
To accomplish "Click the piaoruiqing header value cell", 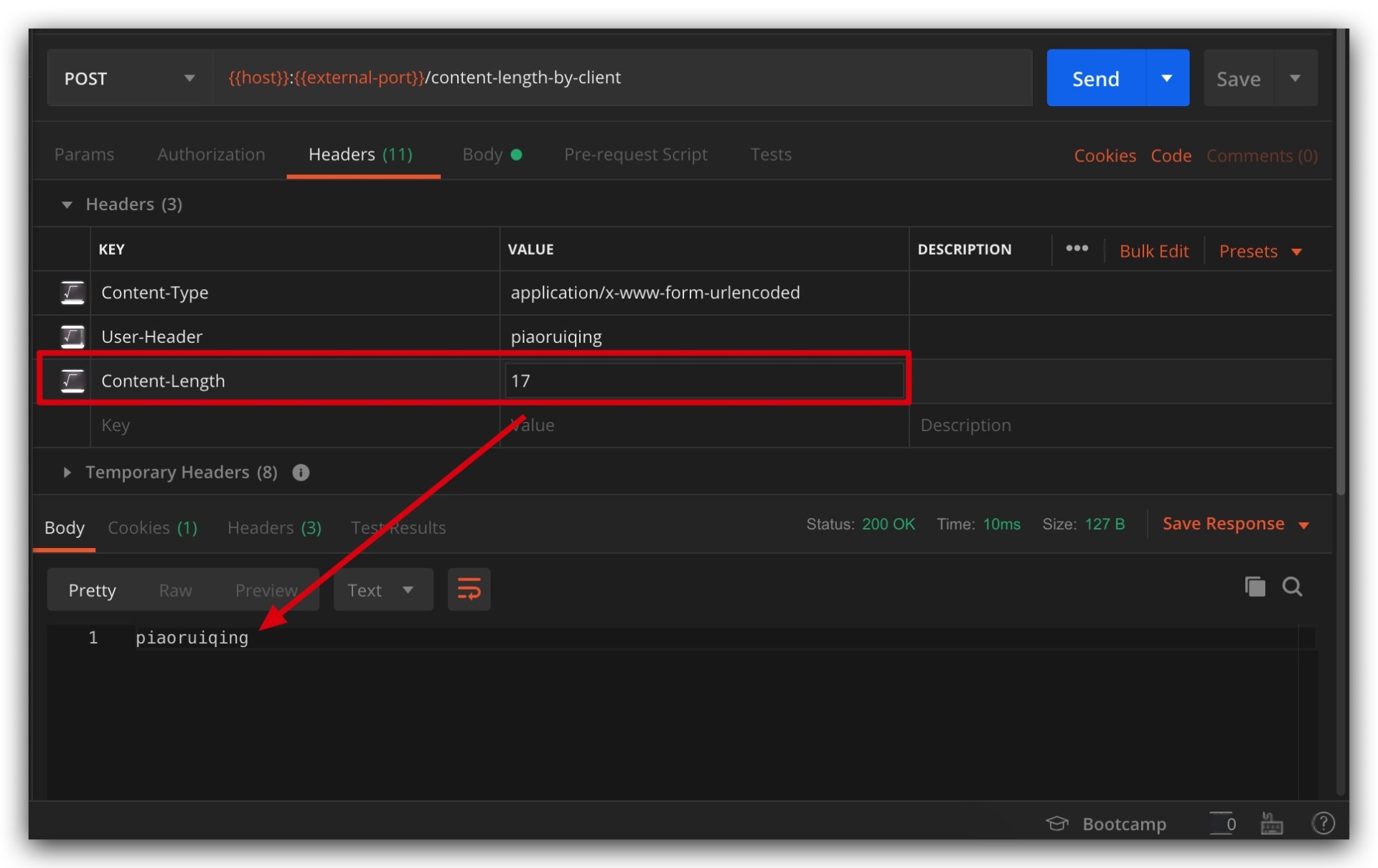I will tap(704, 336).
